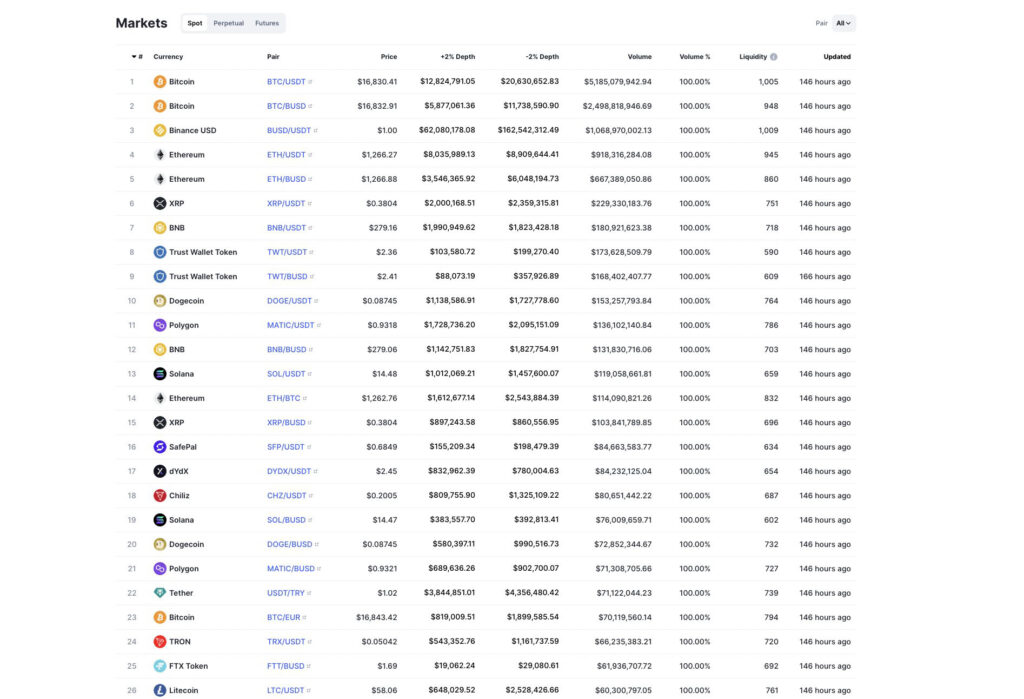
Task: Click the Liquidity info icon
Action: click(x=774, y=57)
